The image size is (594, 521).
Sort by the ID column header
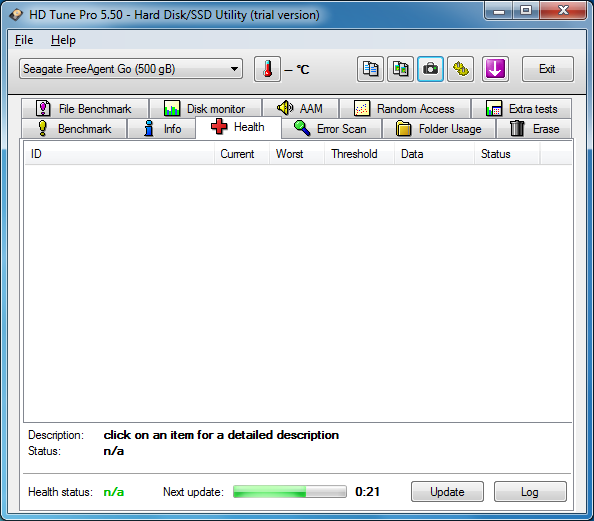(x=119, y=154)
